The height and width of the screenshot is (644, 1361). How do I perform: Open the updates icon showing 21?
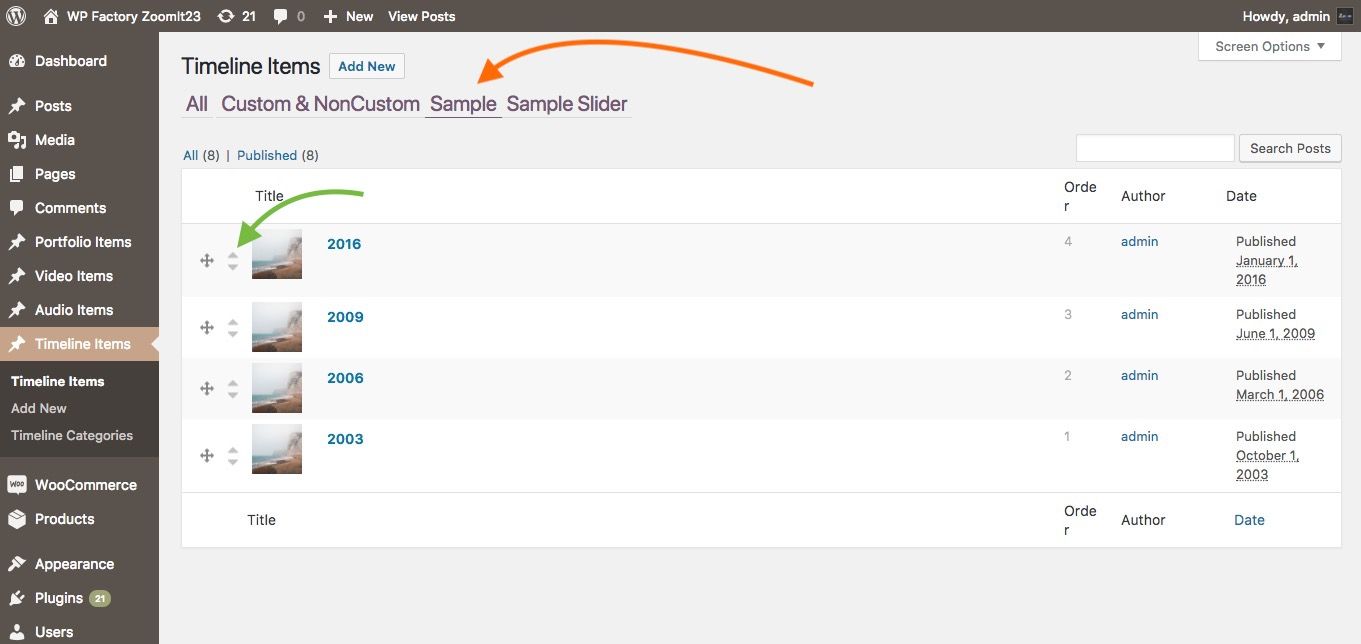[x=227, y=16]
